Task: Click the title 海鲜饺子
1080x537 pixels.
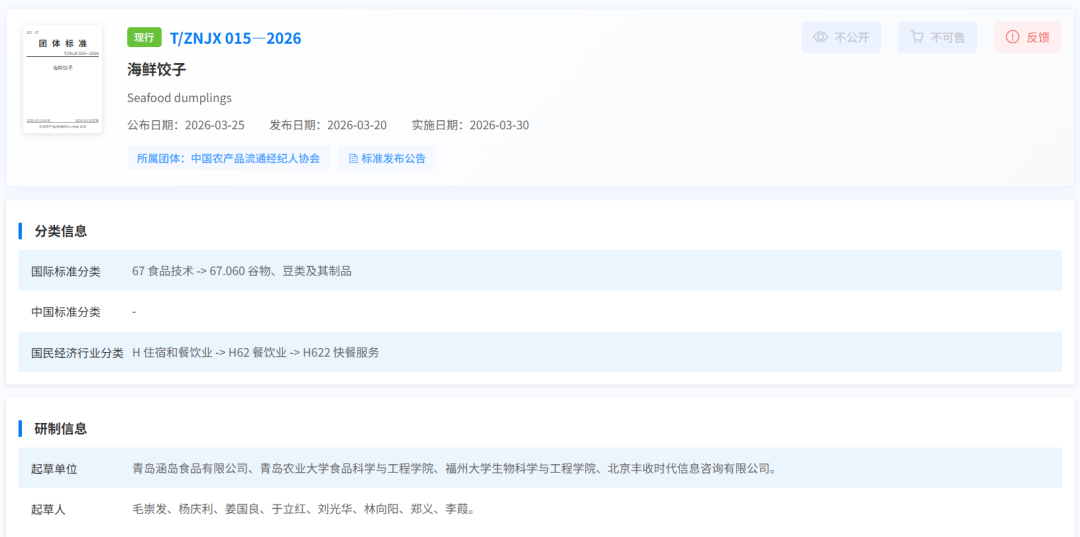Action: pos(157,70)
